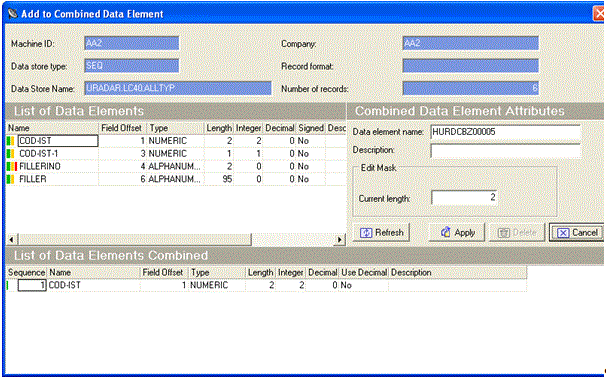Focus the Data element name field
Viewport: 606px width, 379px height.
[x=506, y=132]
